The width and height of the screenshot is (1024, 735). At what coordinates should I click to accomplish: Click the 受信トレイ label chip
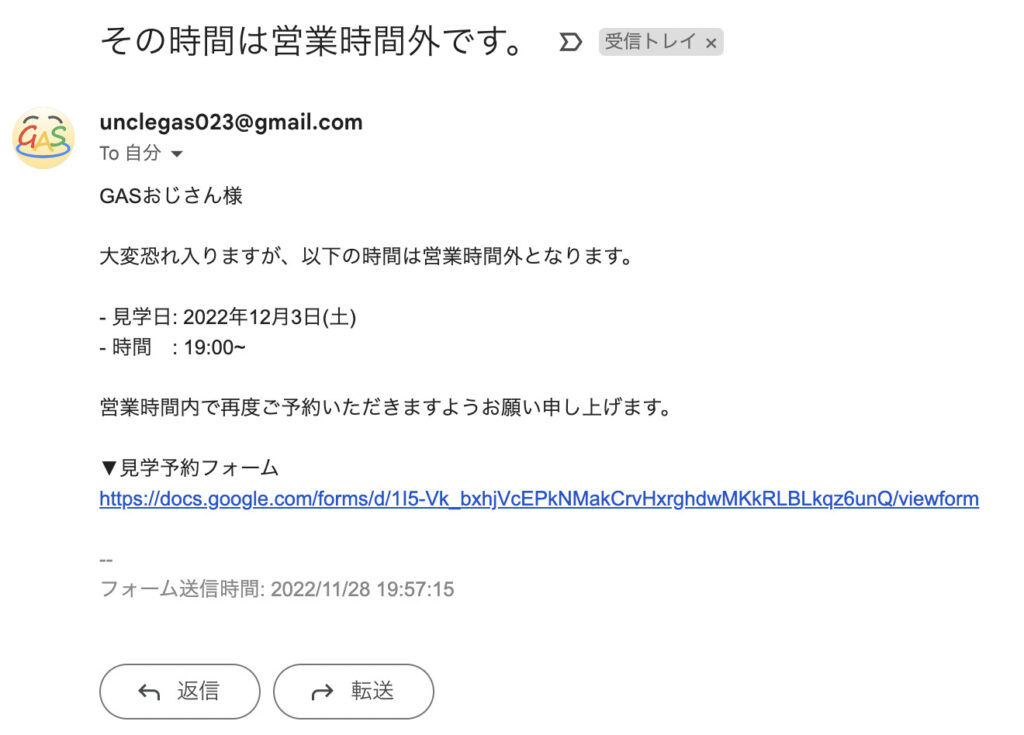point(661,42)
